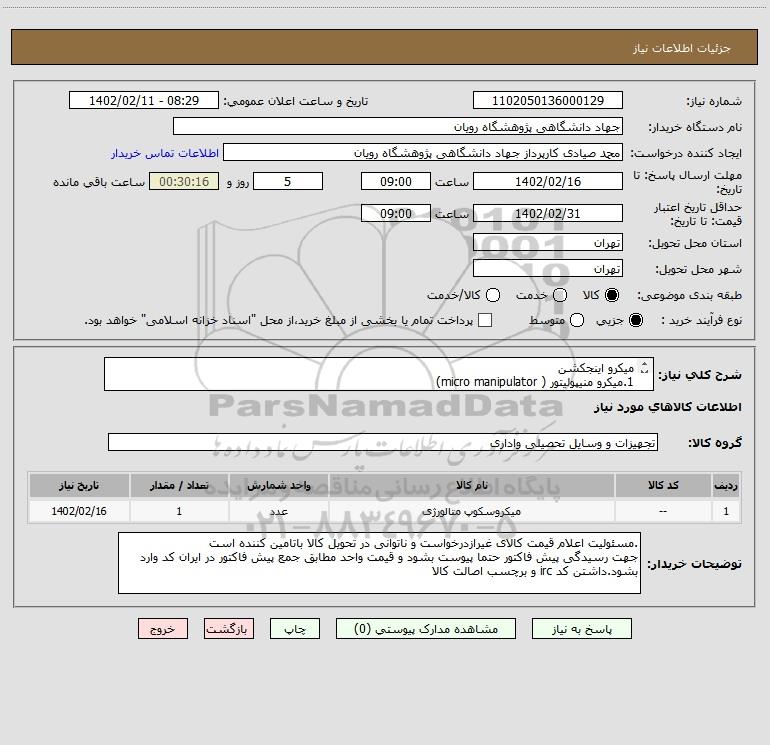The width and height of the screenshot is (770, 745).
Task: Click the واحد شمارش column header
Action: click(278, 485)
